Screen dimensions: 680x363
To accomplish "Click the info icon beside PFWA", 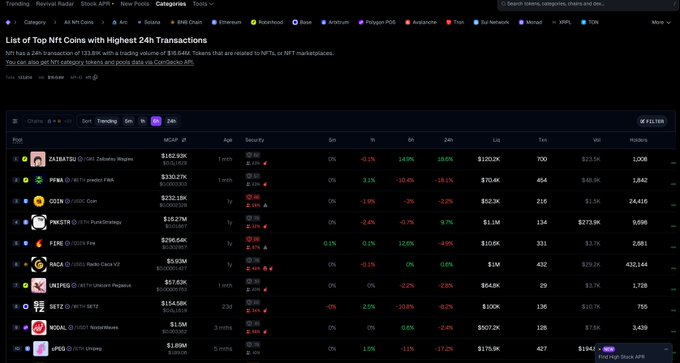I will coord(67,180).
